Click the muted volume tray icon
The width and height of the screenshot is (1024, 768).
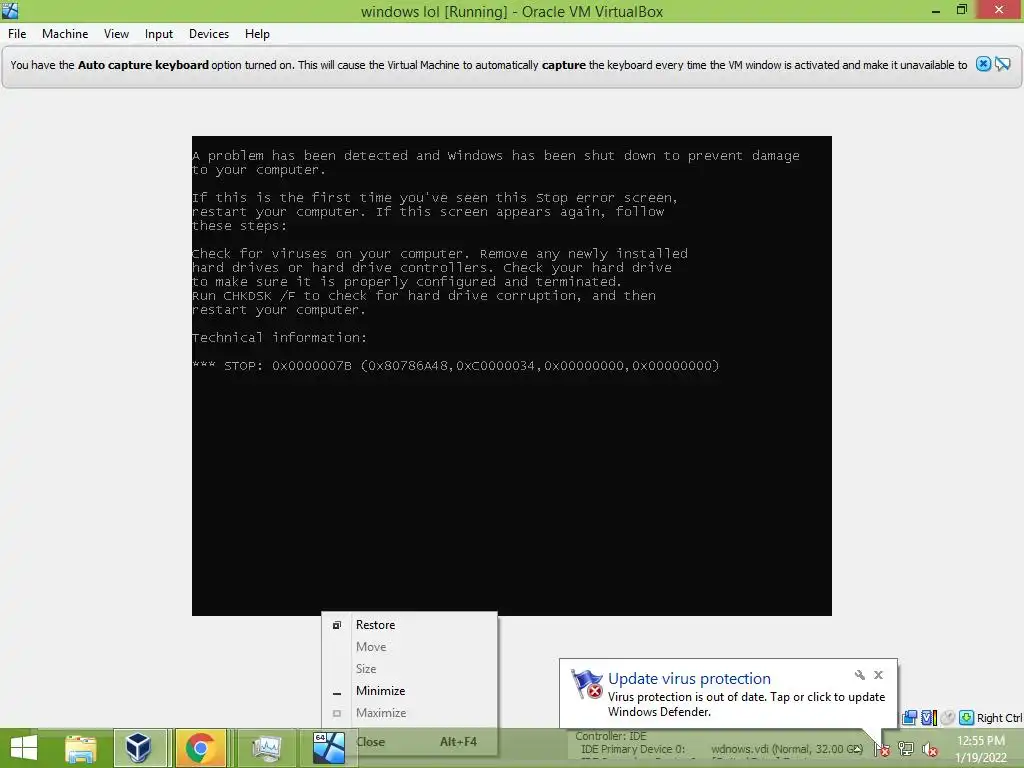[930, 748]
